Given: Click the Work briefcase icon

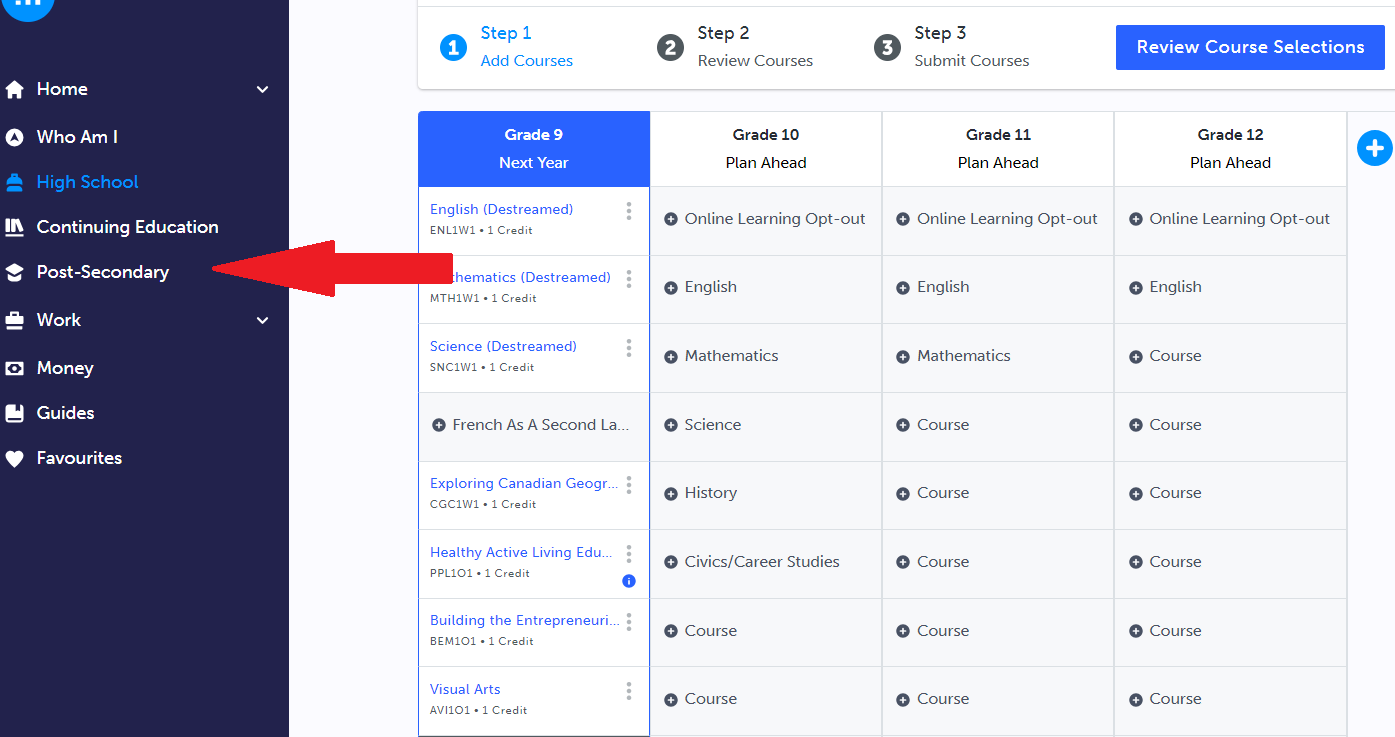Looking at the screenshot, I should pos(14,320).
